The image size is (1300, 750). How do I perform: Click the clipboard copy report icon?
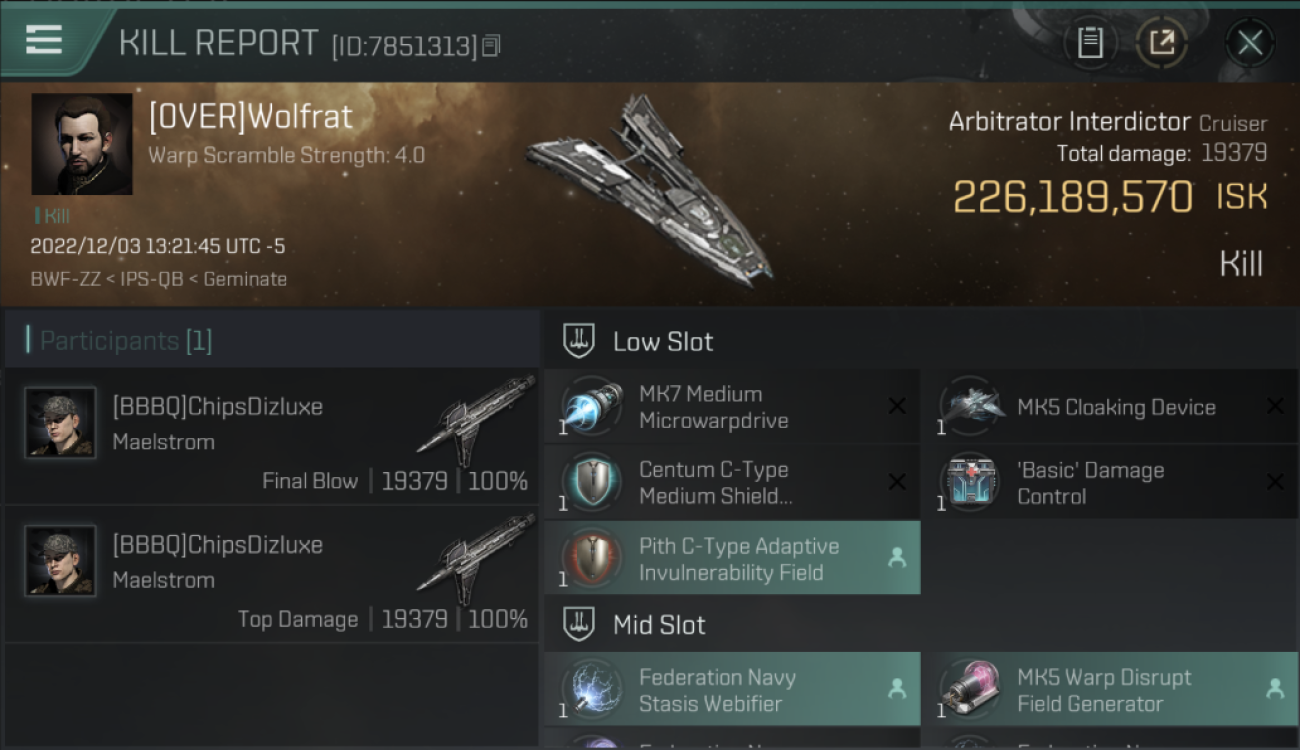(1090, 43)
